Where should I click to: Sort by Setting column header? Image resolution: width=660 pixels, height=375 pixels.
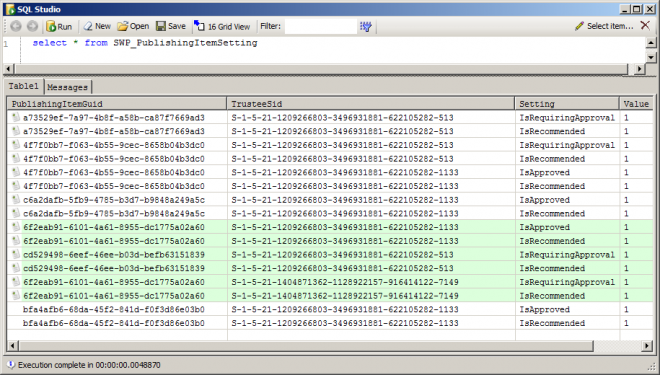tap(567, 104)
